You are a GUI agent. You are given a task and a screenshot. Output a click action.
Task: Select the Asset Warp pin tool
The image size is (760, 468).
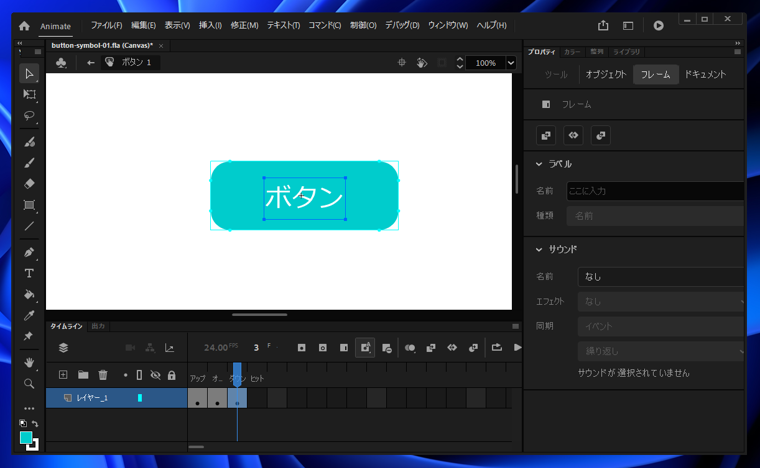(x=29, y=336)
